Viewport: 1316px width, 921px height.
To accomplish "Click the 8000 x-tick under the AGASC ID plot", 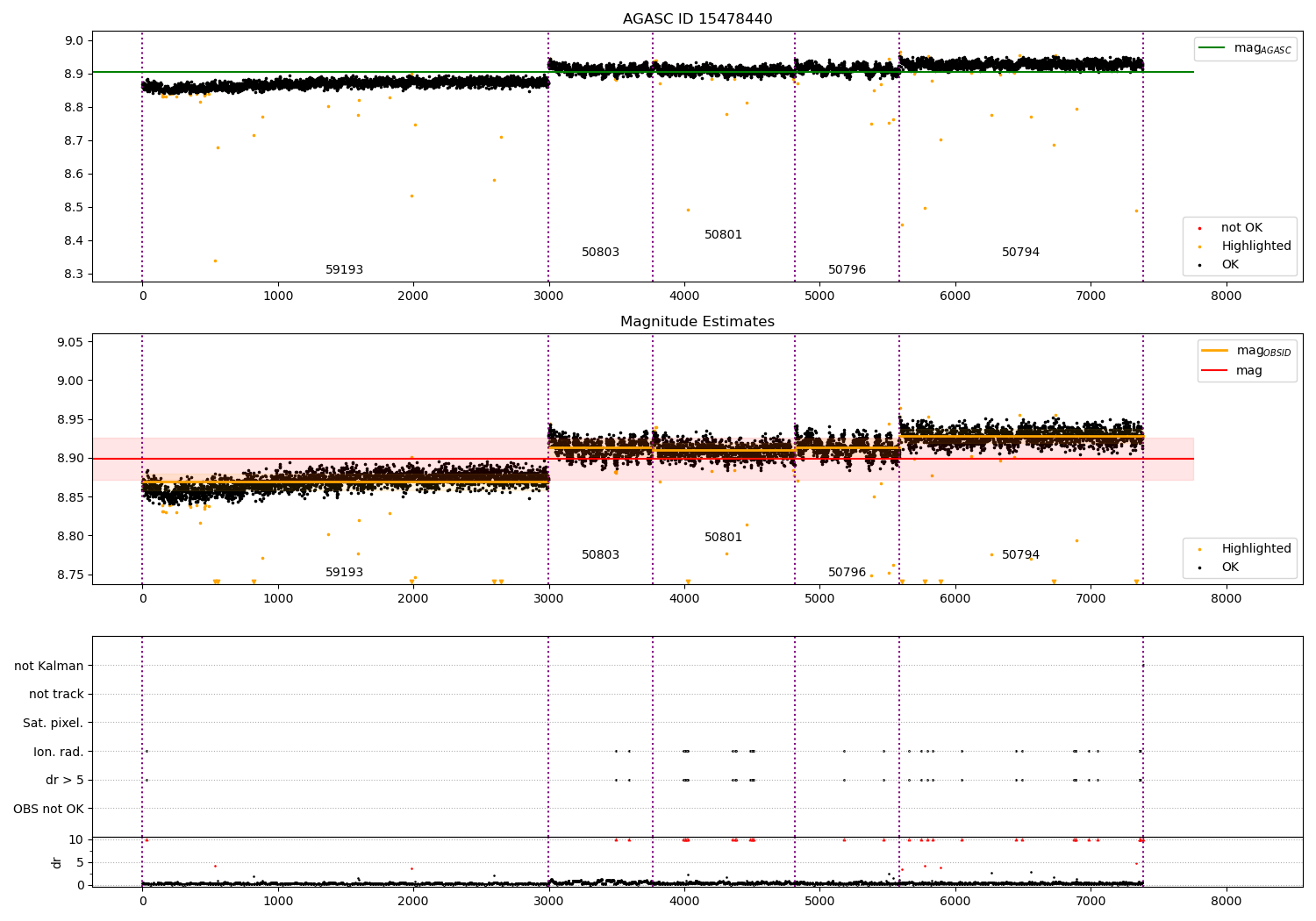I will (1226, 296).
